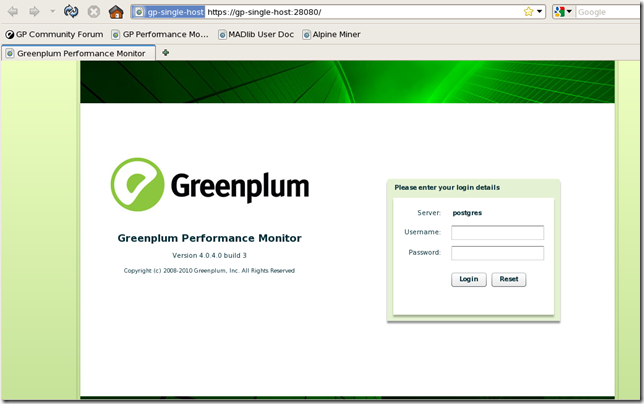Open the Alpine Miner bookmark
Screen dimensions: 644x404
coord(331,34)
